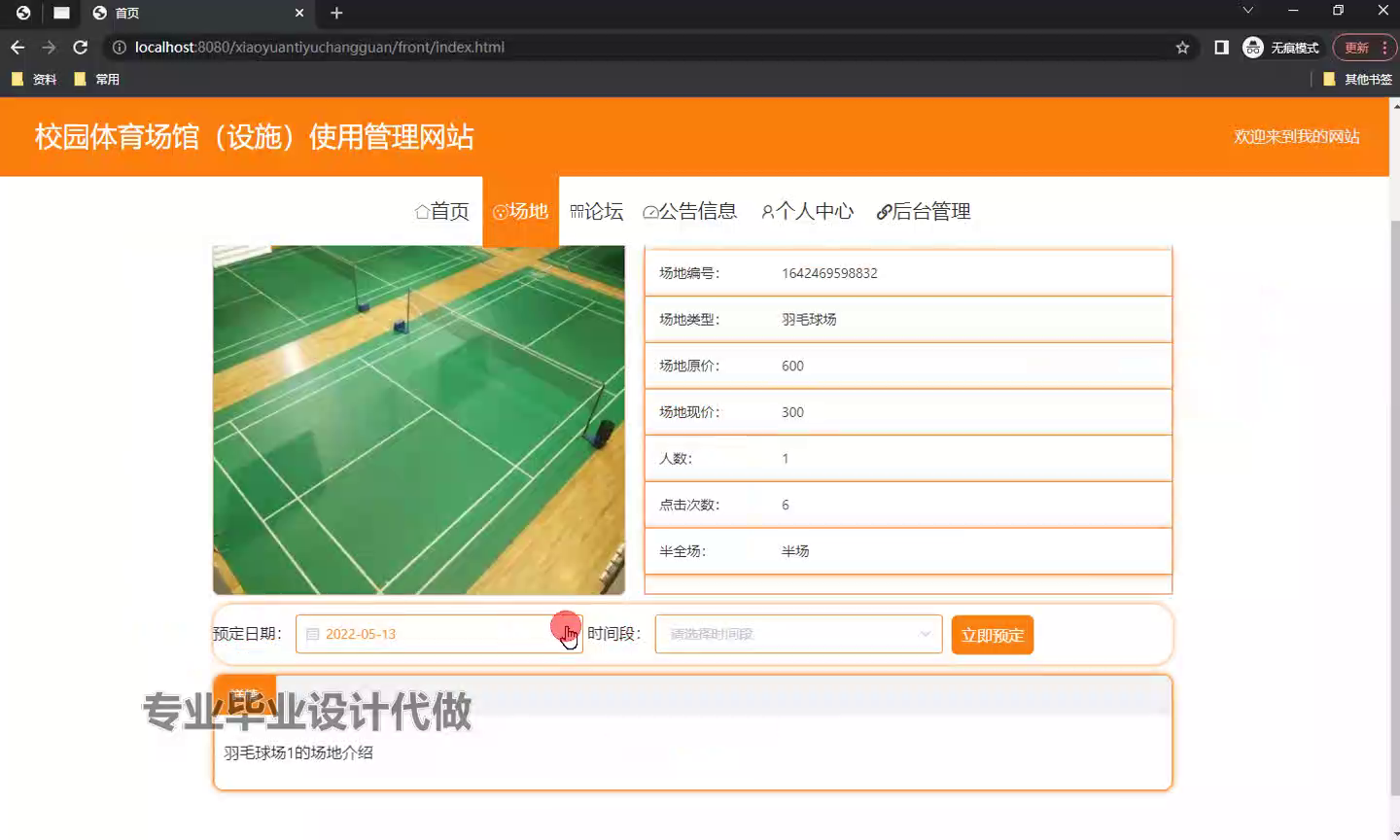Open the 后台管理 navigation item

924,211
